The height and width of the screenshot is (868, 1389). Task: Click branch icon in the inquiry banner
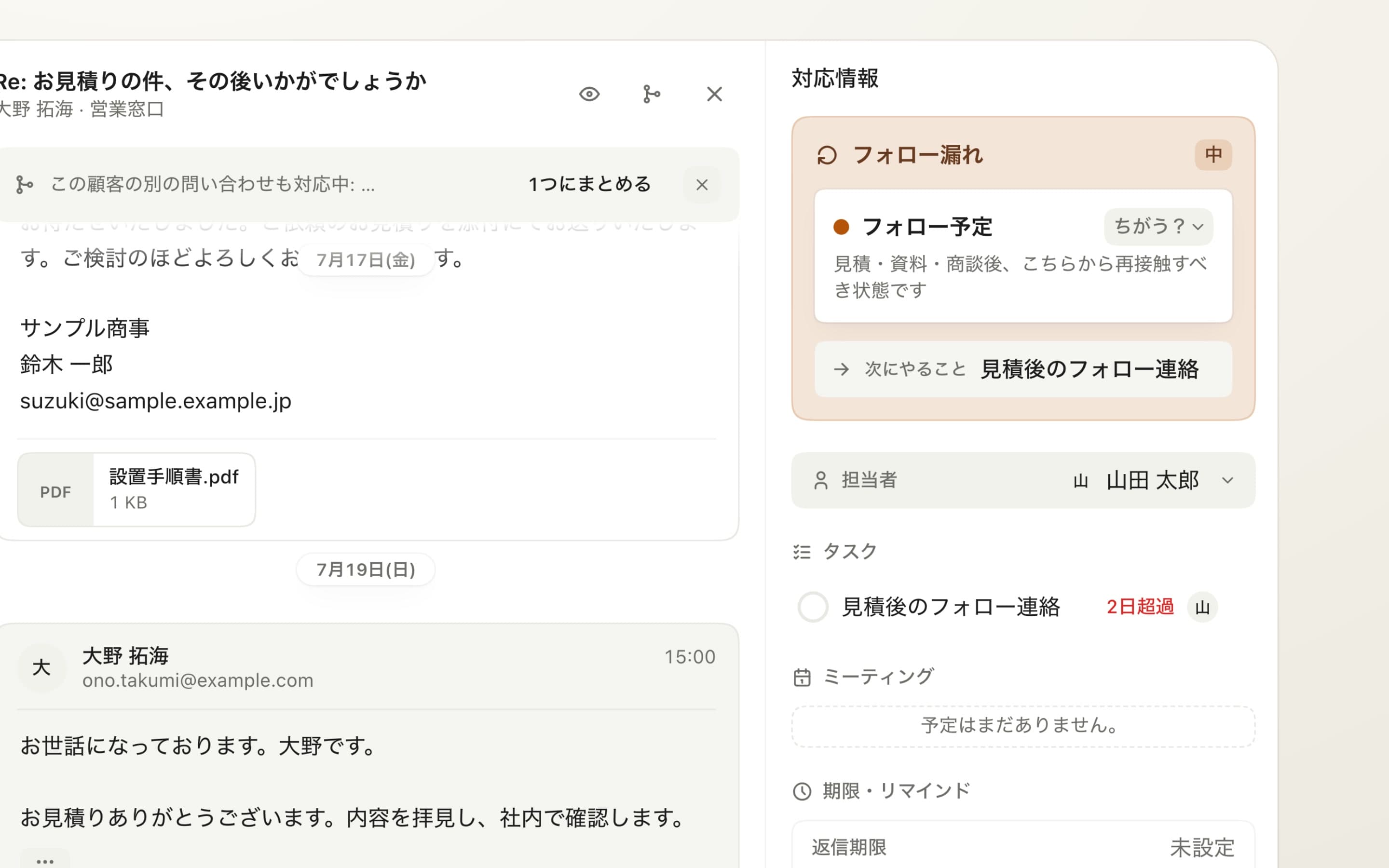pyautogui.click(x=24, y=185)
